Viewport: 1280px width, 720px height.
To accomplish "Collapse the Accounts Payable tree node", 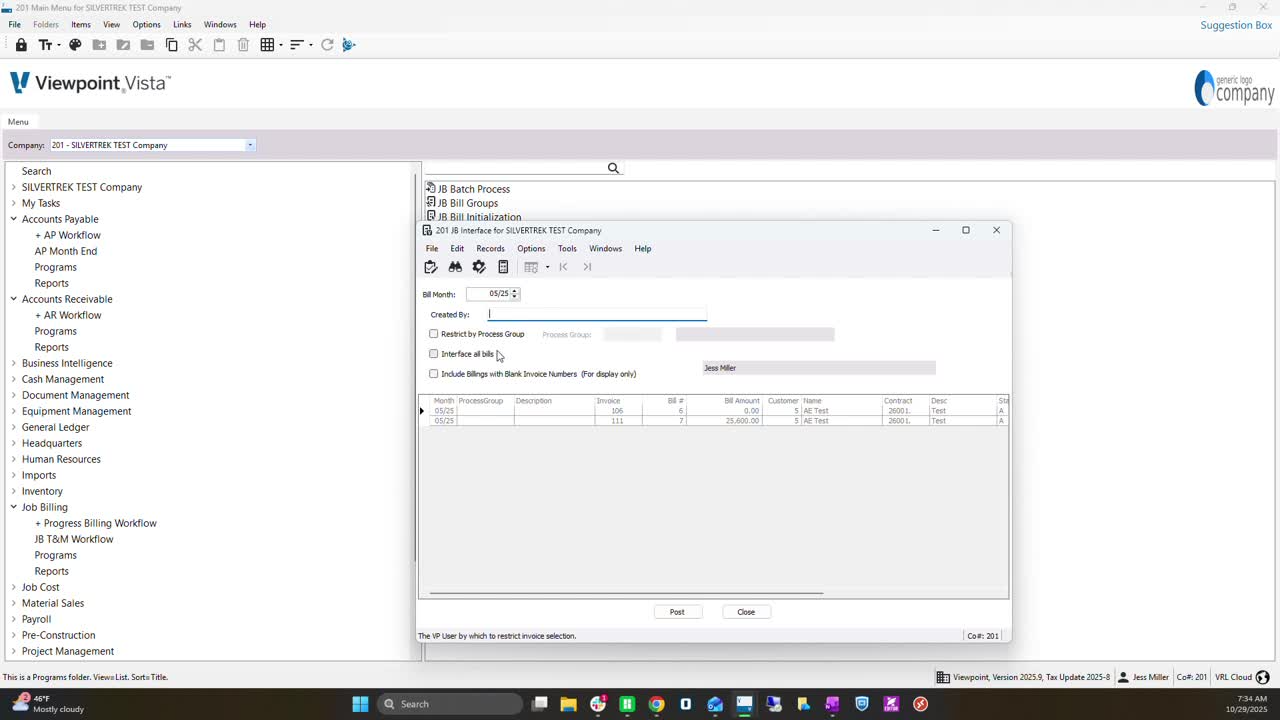I will pyautogui.click(x=13, y=219).
